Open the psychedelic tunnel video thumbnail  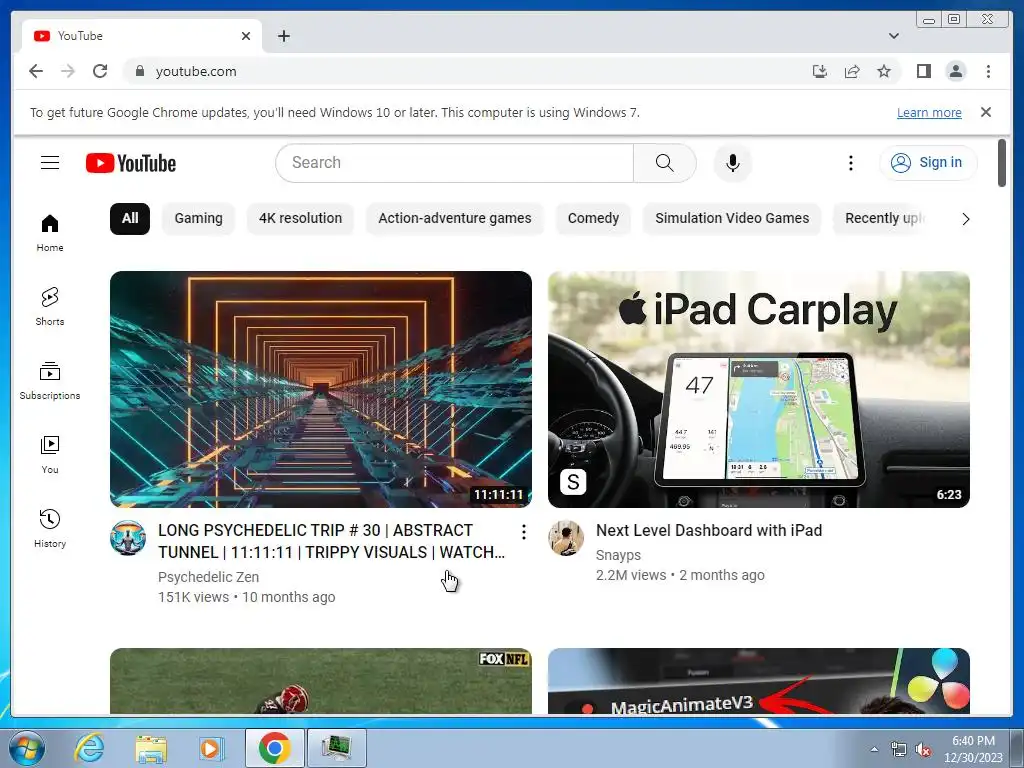coord(321,389)
